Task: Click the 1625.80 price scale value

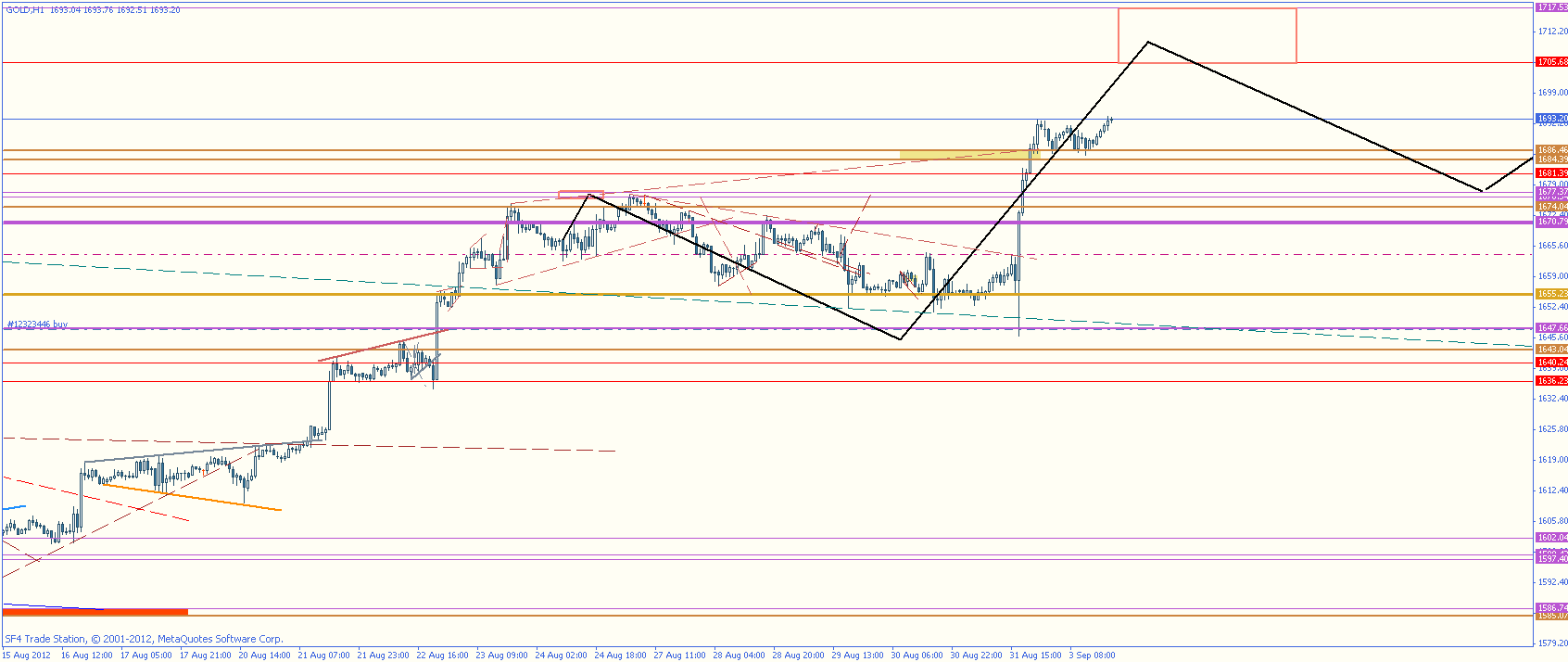Action: 1552,429
